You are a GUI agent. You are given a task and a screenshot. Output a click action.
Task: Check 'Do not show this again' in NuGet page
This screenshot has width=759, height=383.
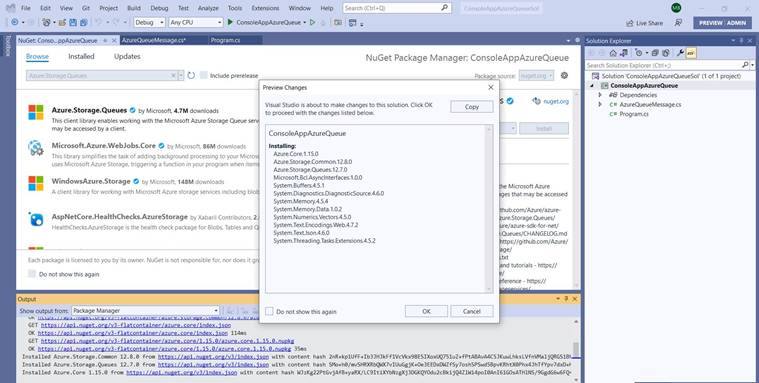32,274
